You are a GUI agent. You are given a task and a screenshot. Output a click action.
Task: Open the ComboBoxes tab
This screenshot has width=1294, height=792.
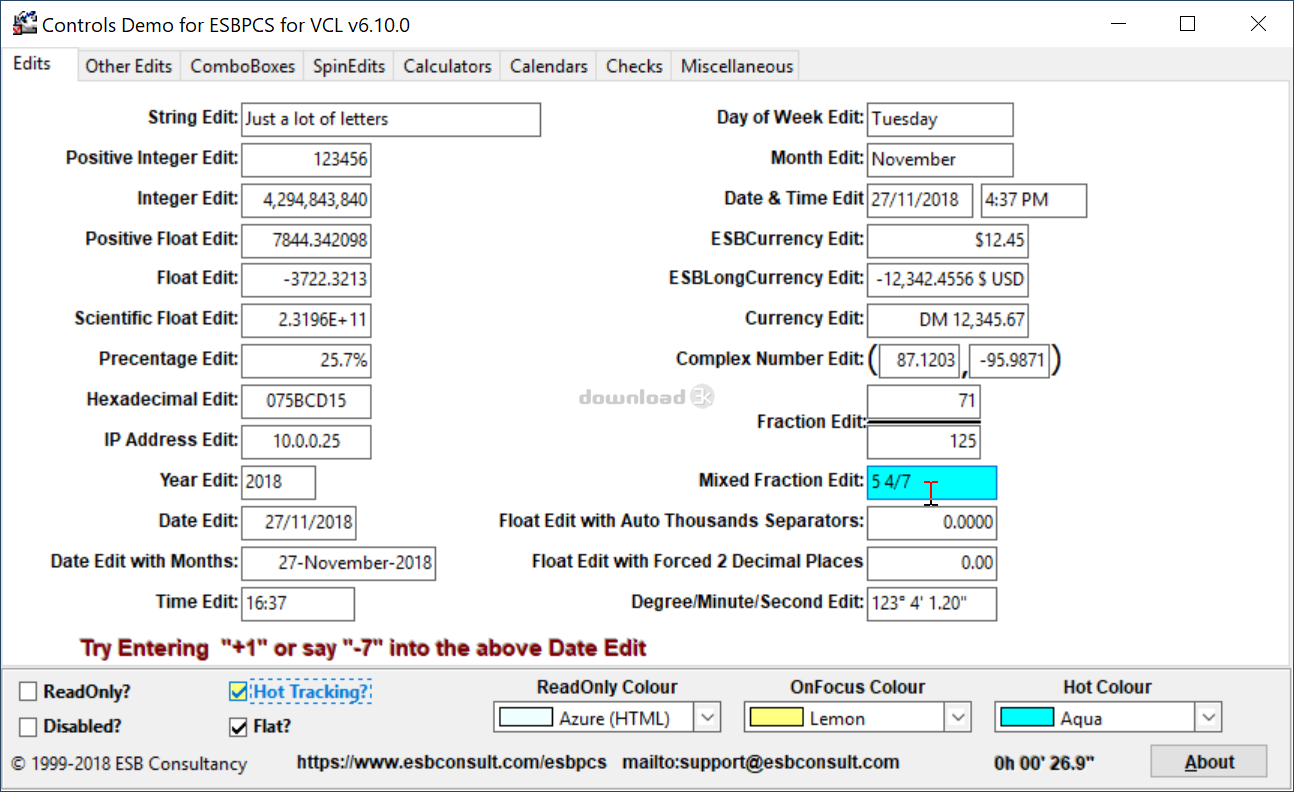click(243, 66)
